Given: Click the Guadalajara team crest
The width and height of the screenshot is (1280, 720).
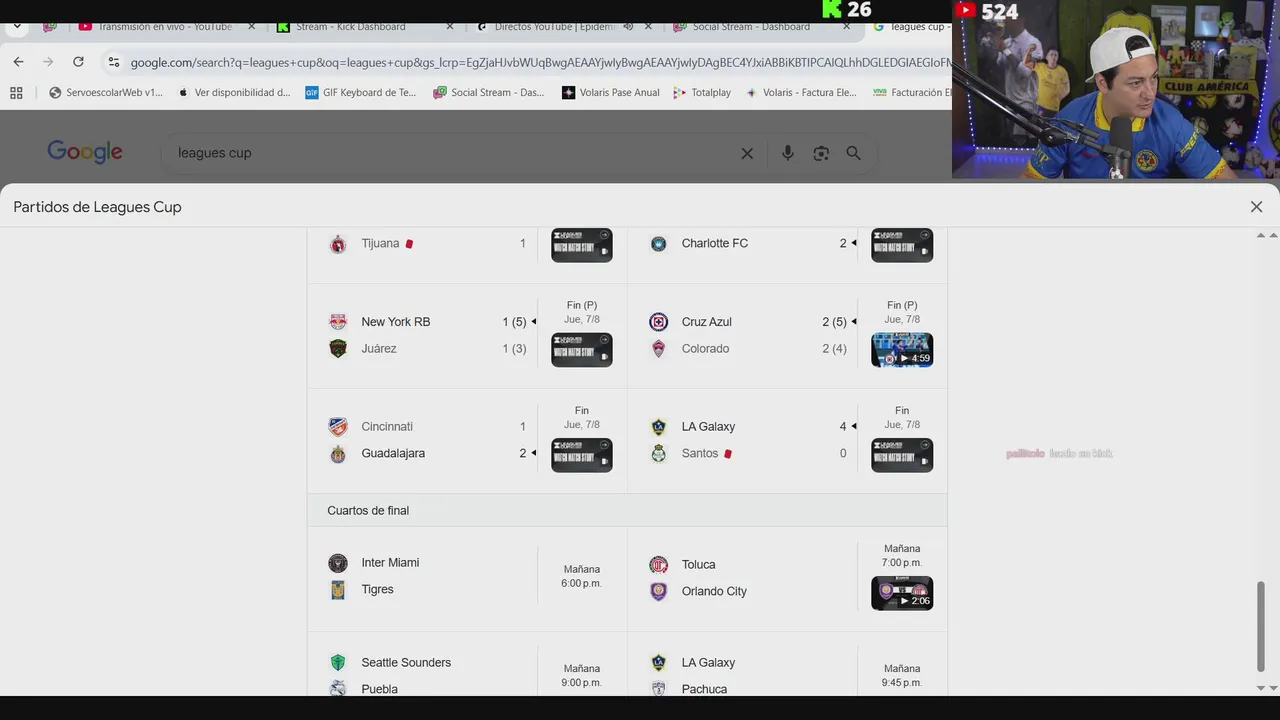Looking at the screenshot, I should (x=338, y=454).
